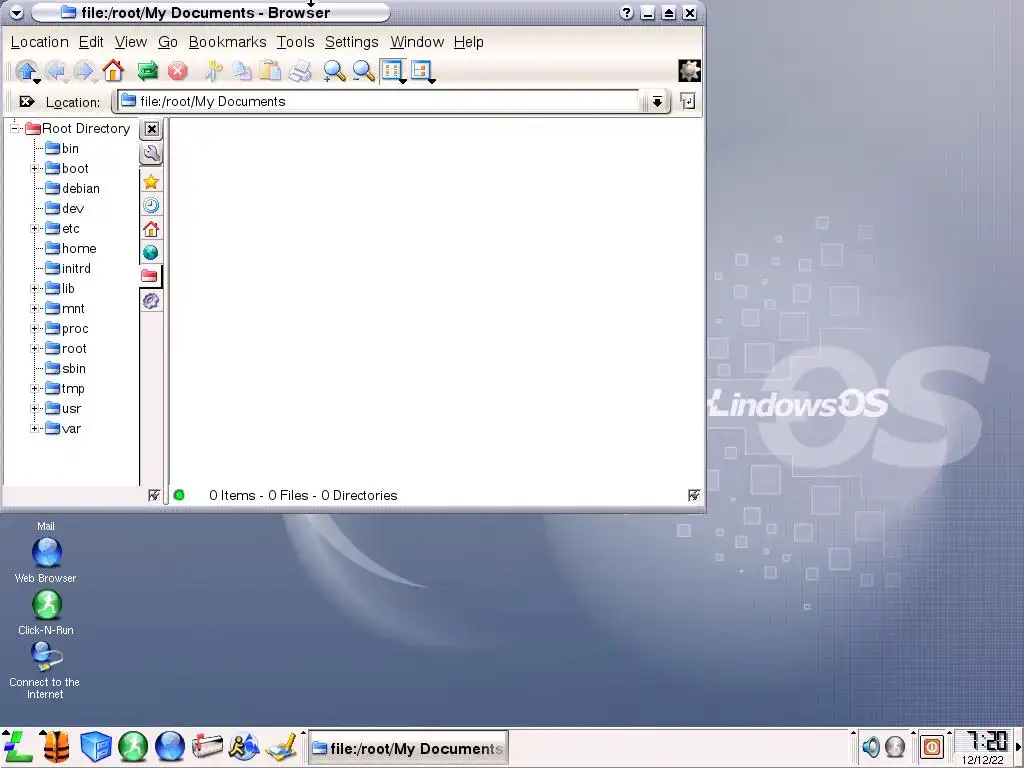Expand the lib folder node

click(35, 289)
